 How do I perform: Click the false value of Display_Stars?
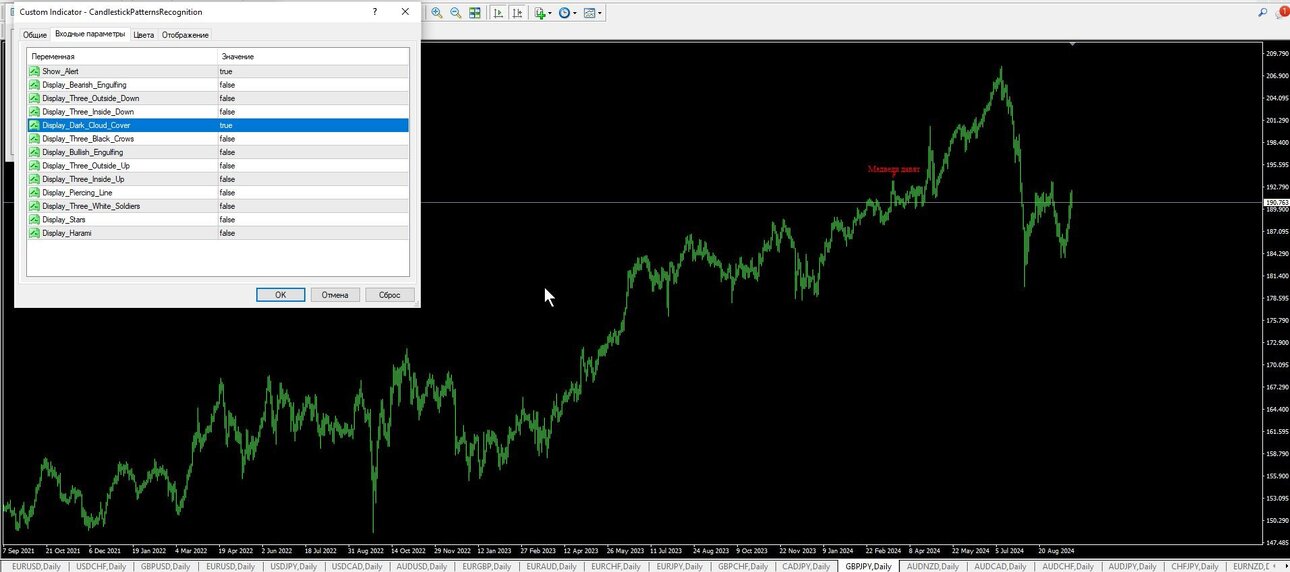pyautogui.click(x=227, y=219)
